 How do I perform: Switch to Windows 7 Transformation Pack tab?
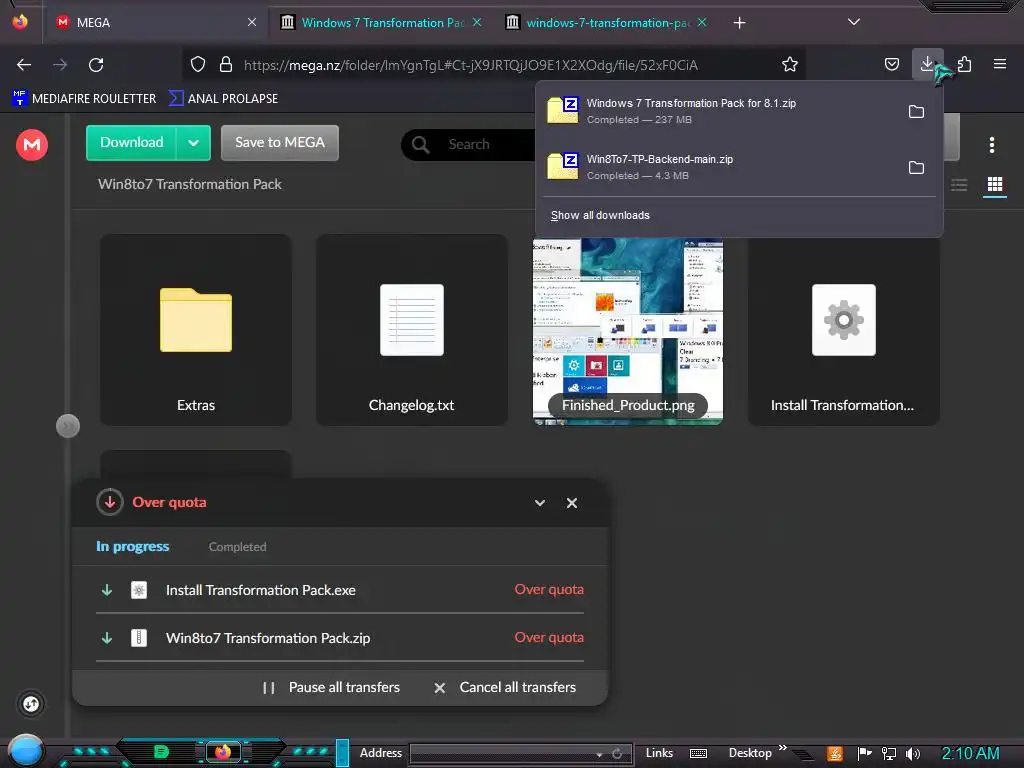(x=382, y=23)
